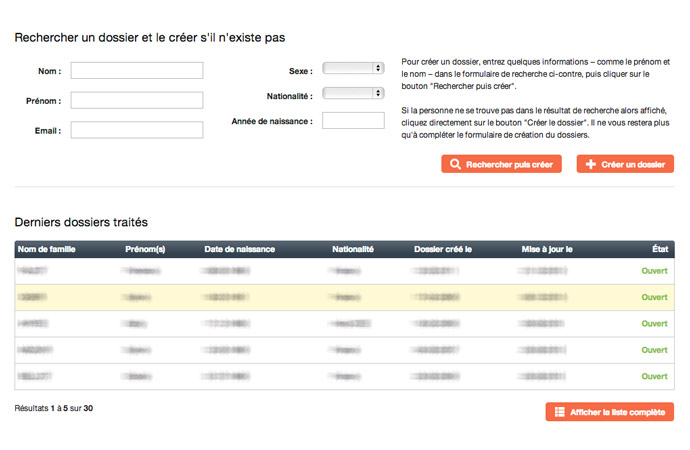
Task: Click the plus icon in Créer un dossier
Action: pyautogui.click(x=591, y=164)
